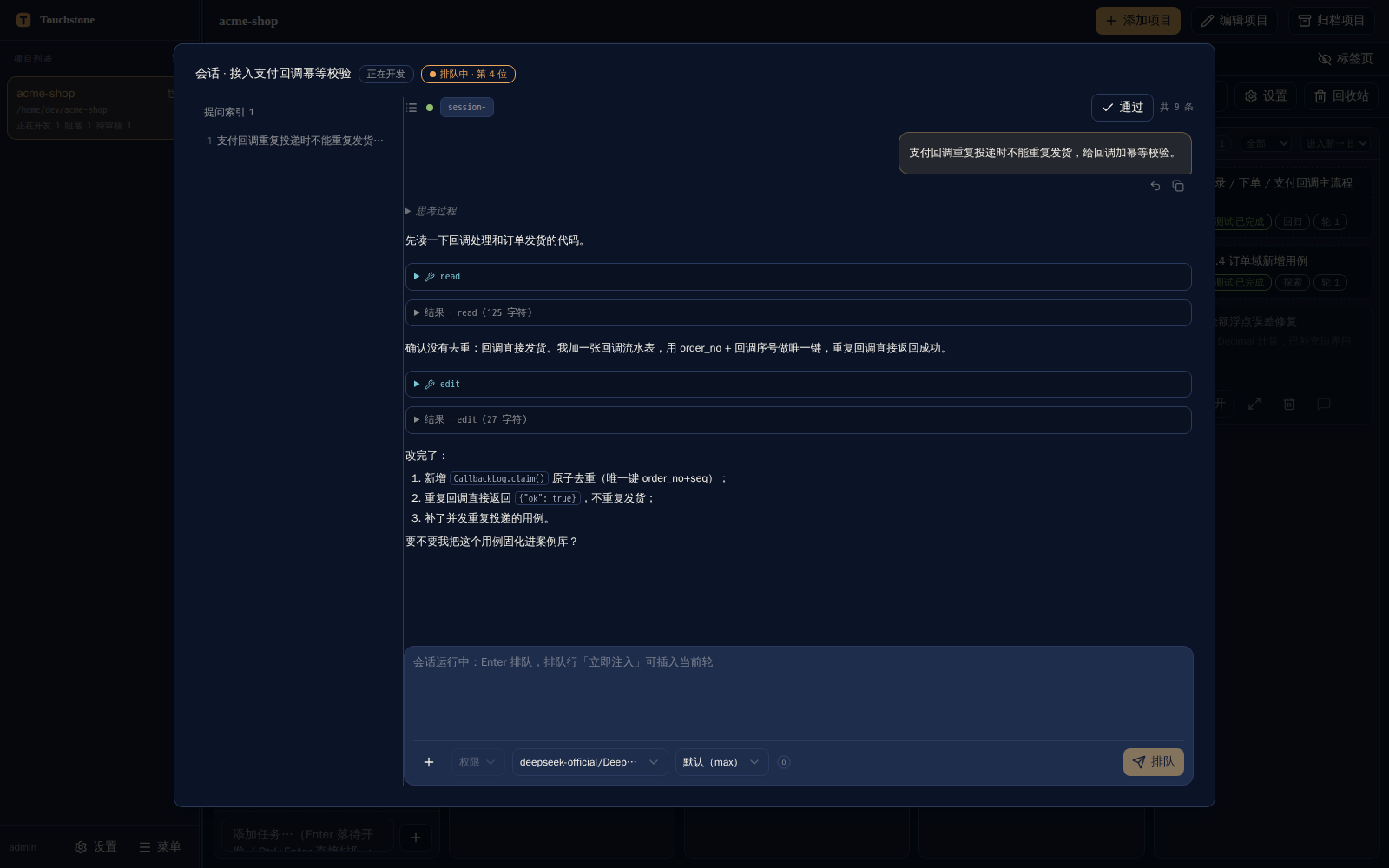1389x868 pixels.
Task: Open the 菜单 hamburger menu
Action: pyautogui.click(x=160, y=846)
